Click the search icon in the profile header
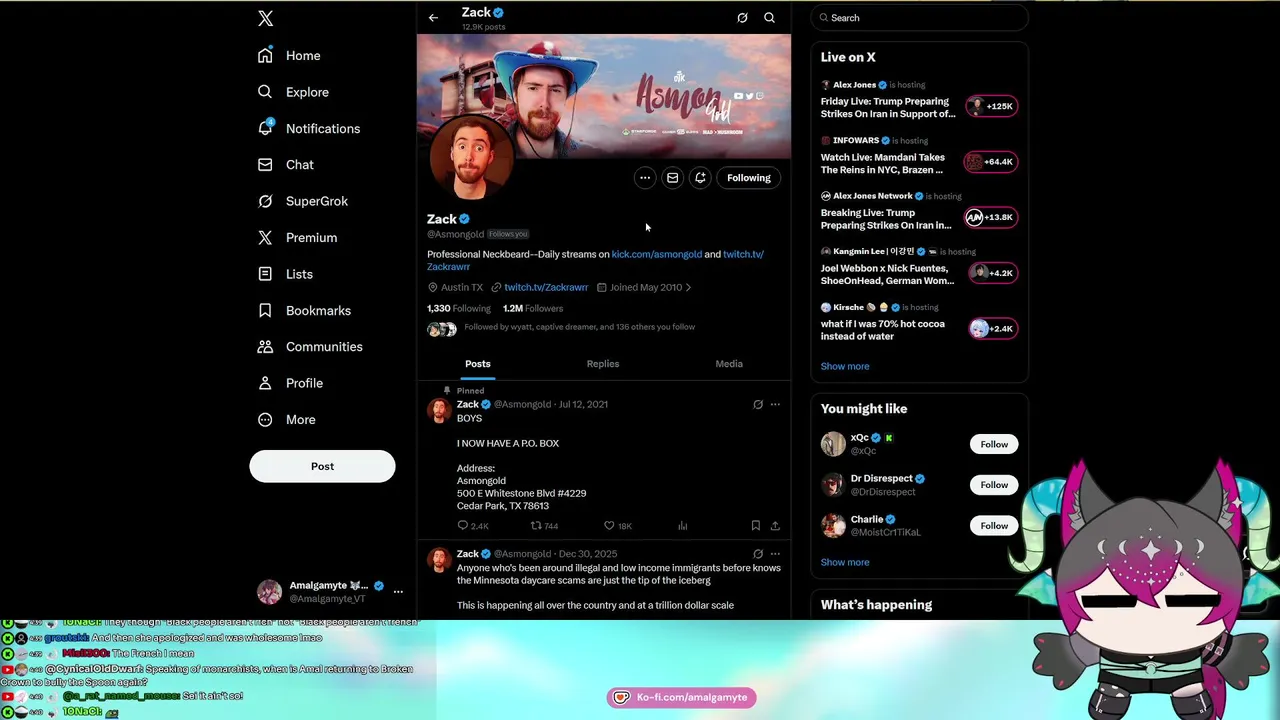This screenshot has width=1280, height=720. [x=769, y=18]
